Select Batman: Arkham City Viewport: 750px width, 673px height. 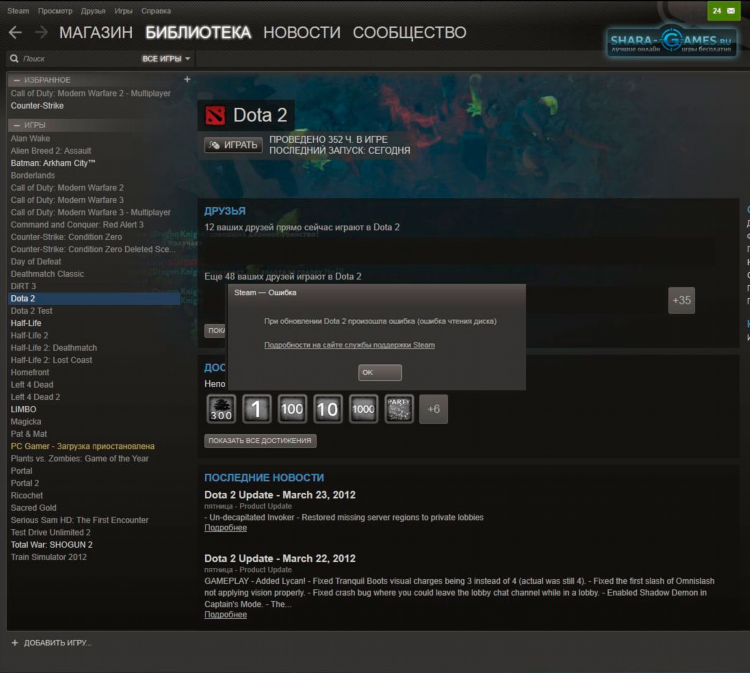53,163
